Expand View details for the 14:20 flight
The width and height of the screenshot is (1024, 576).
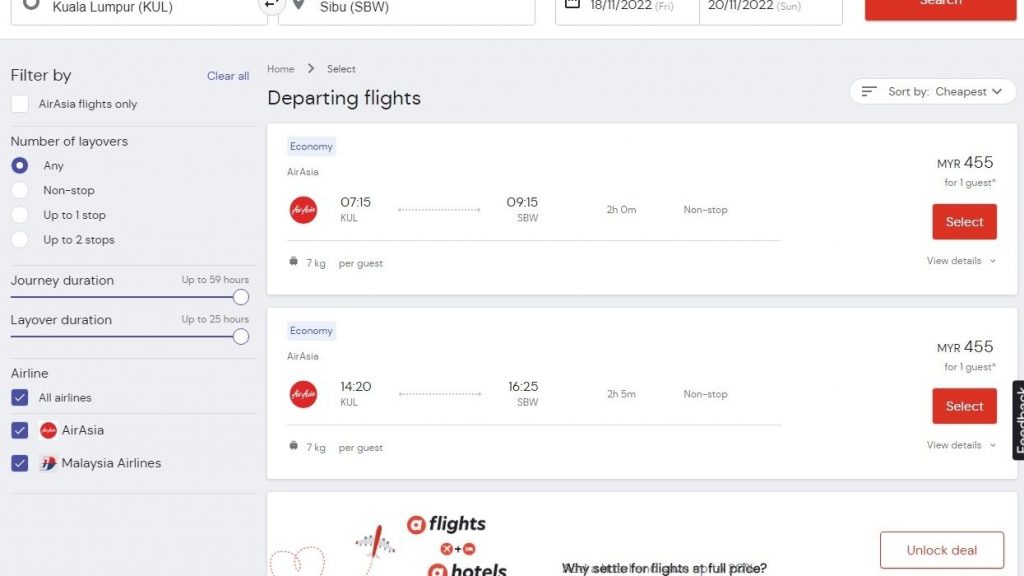tap(961, 445)
